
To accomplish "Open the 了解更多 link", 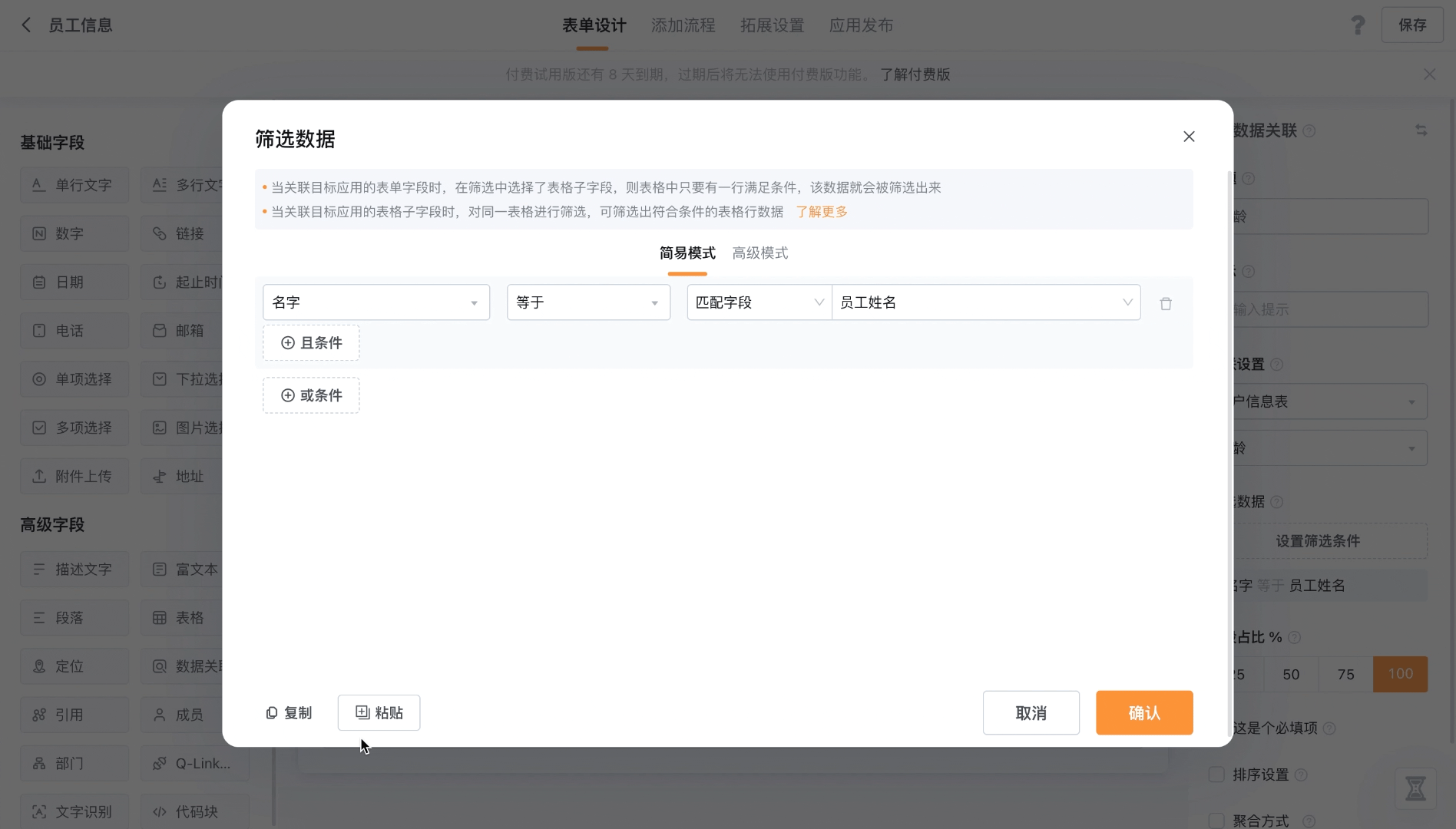I will [x=822, y=212].
